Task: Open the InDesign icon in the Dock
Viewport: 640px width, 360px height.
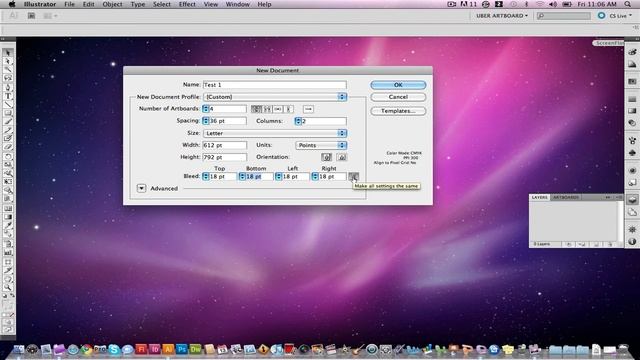Action: pyautogui.click(x=155, y=349)
